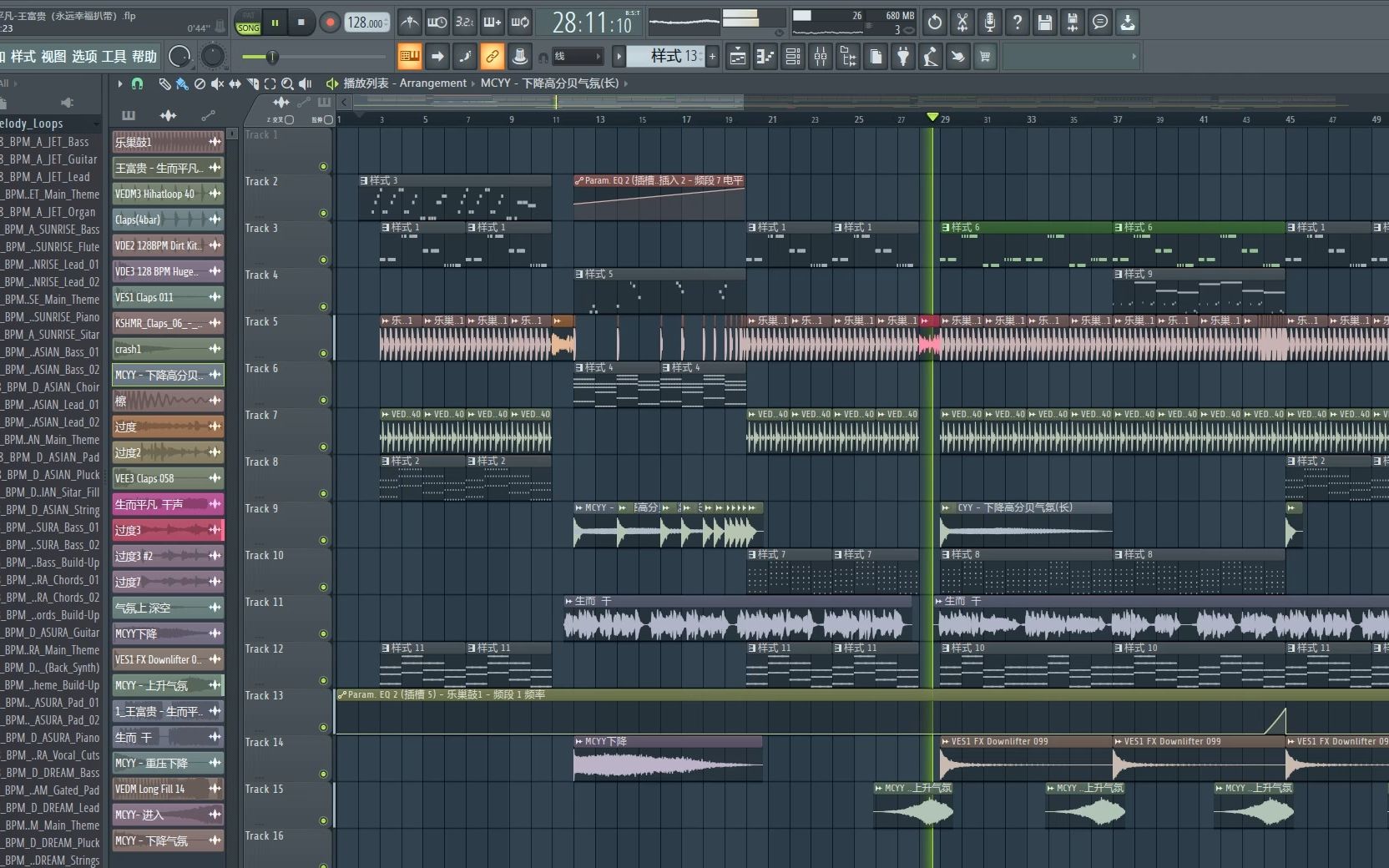The image size is (1389, 868).
Task: Open the plugin picker plug icon
Action: (903, 57)
